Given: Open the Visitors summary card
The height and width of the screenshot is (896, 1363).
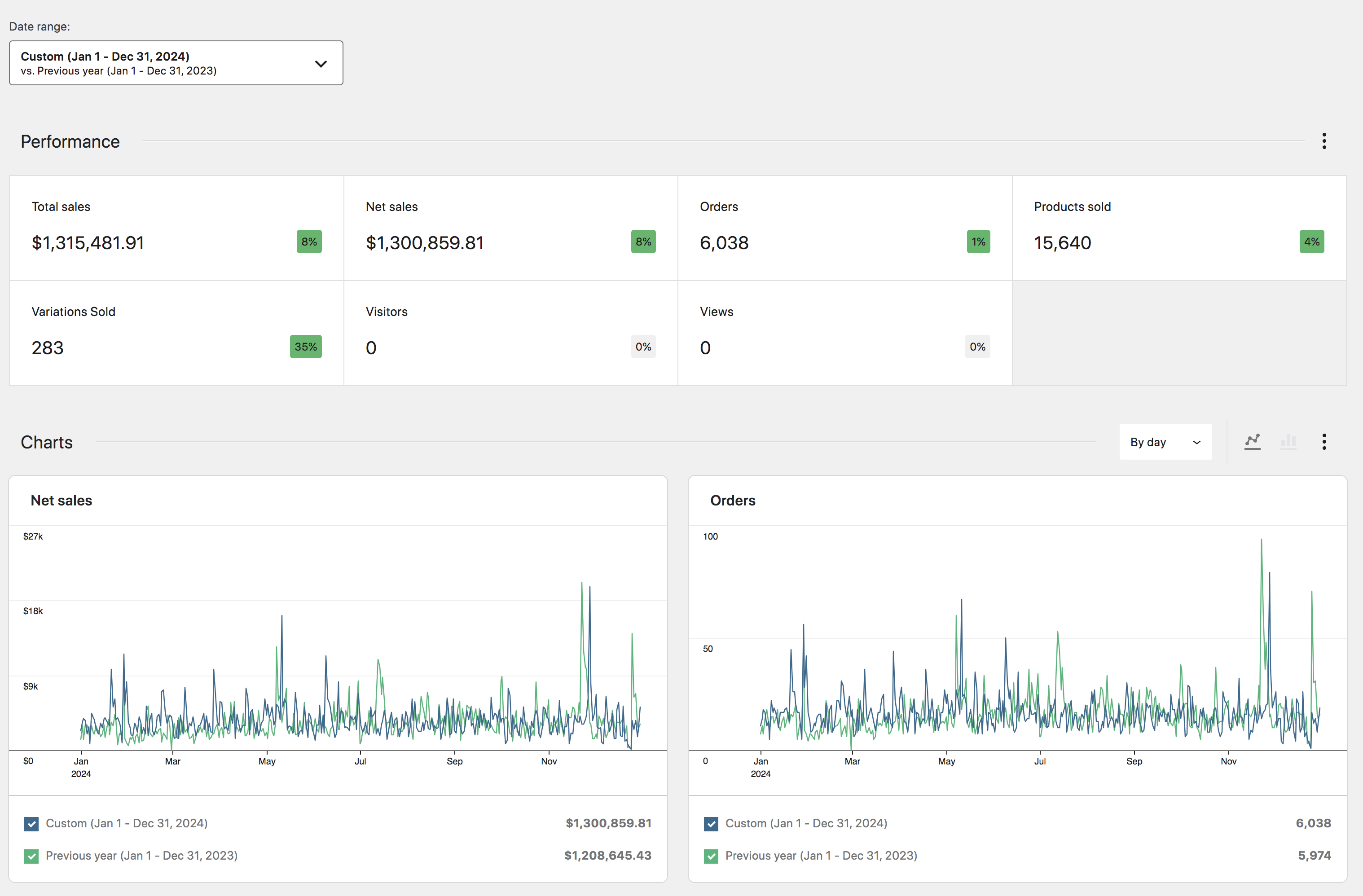Looking at the screenshot, I should pos(511,333).
